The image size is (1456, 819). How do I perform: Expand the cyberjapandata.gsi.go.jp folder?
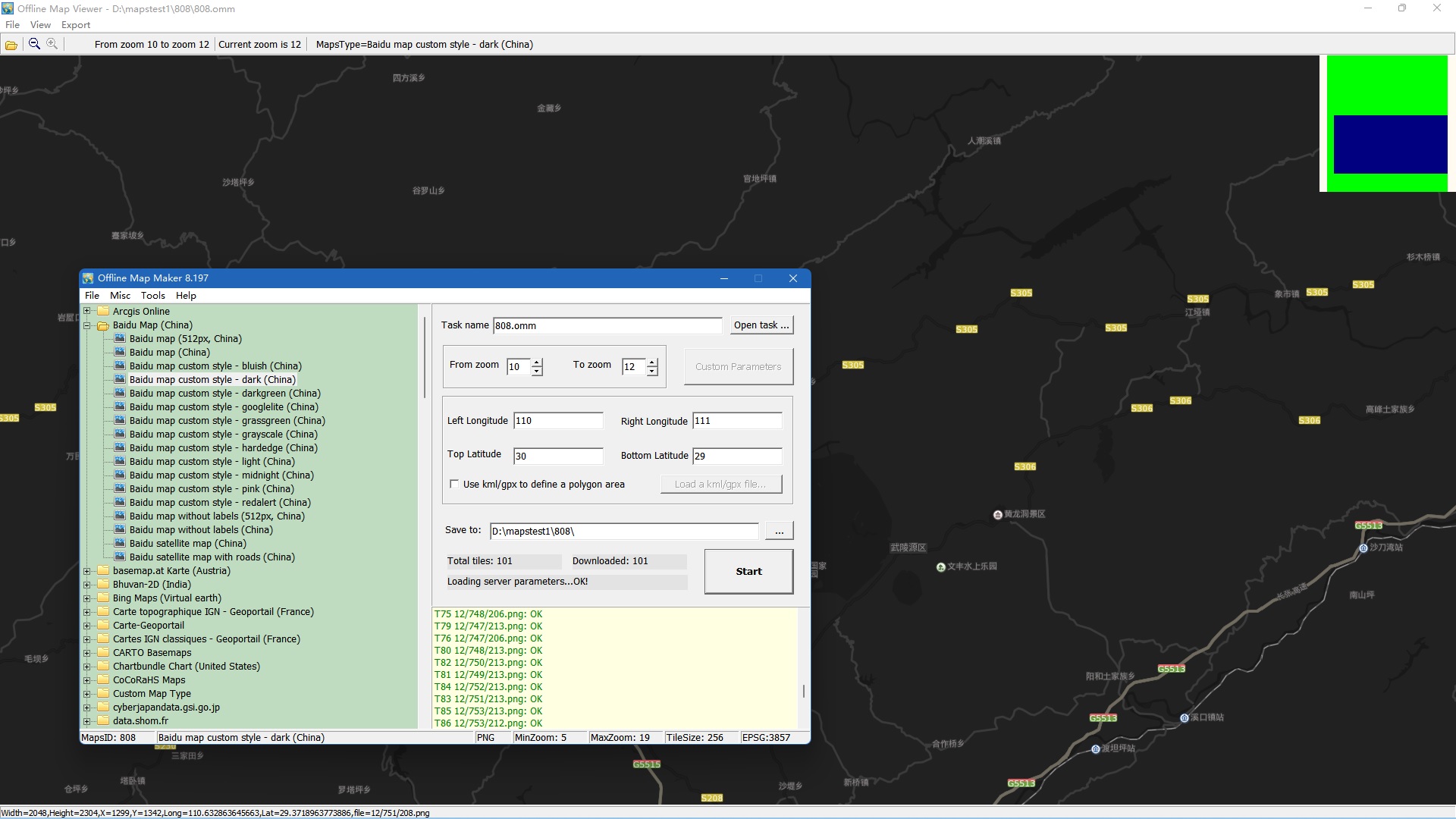coord(87,708)
